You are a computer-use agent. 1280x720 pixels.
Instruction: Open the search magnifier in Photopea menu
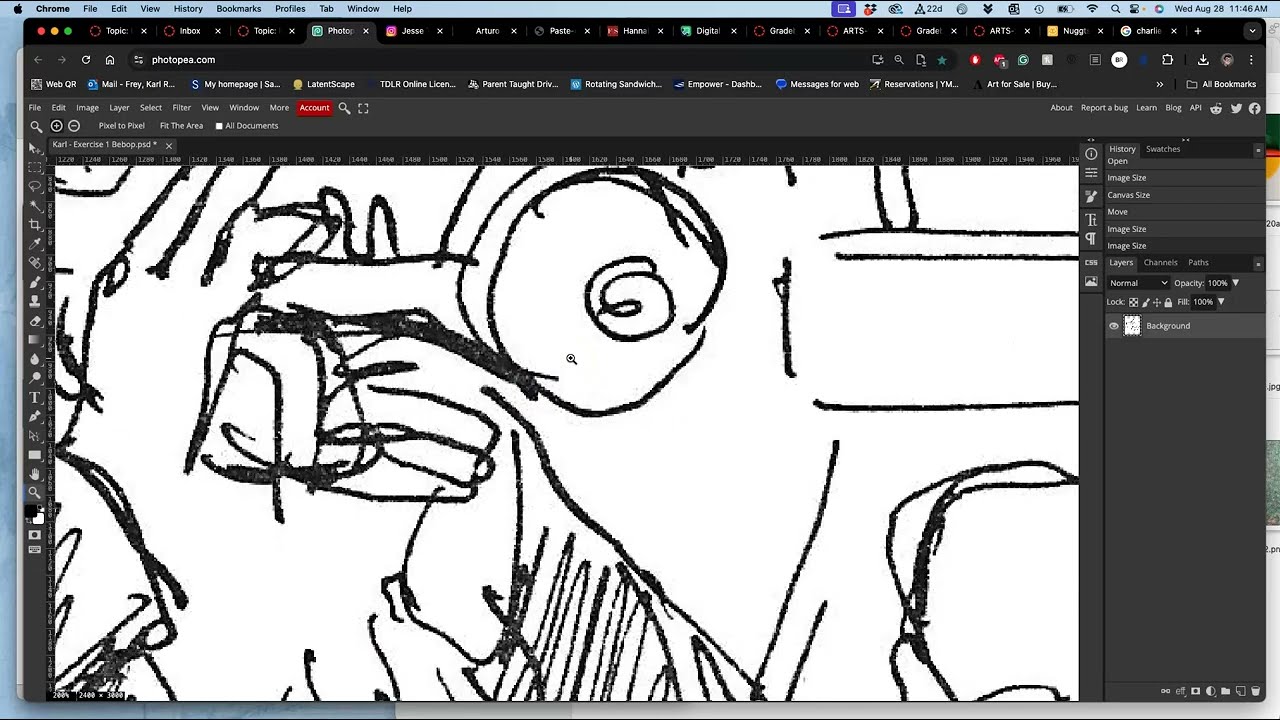tap(344, 108)
